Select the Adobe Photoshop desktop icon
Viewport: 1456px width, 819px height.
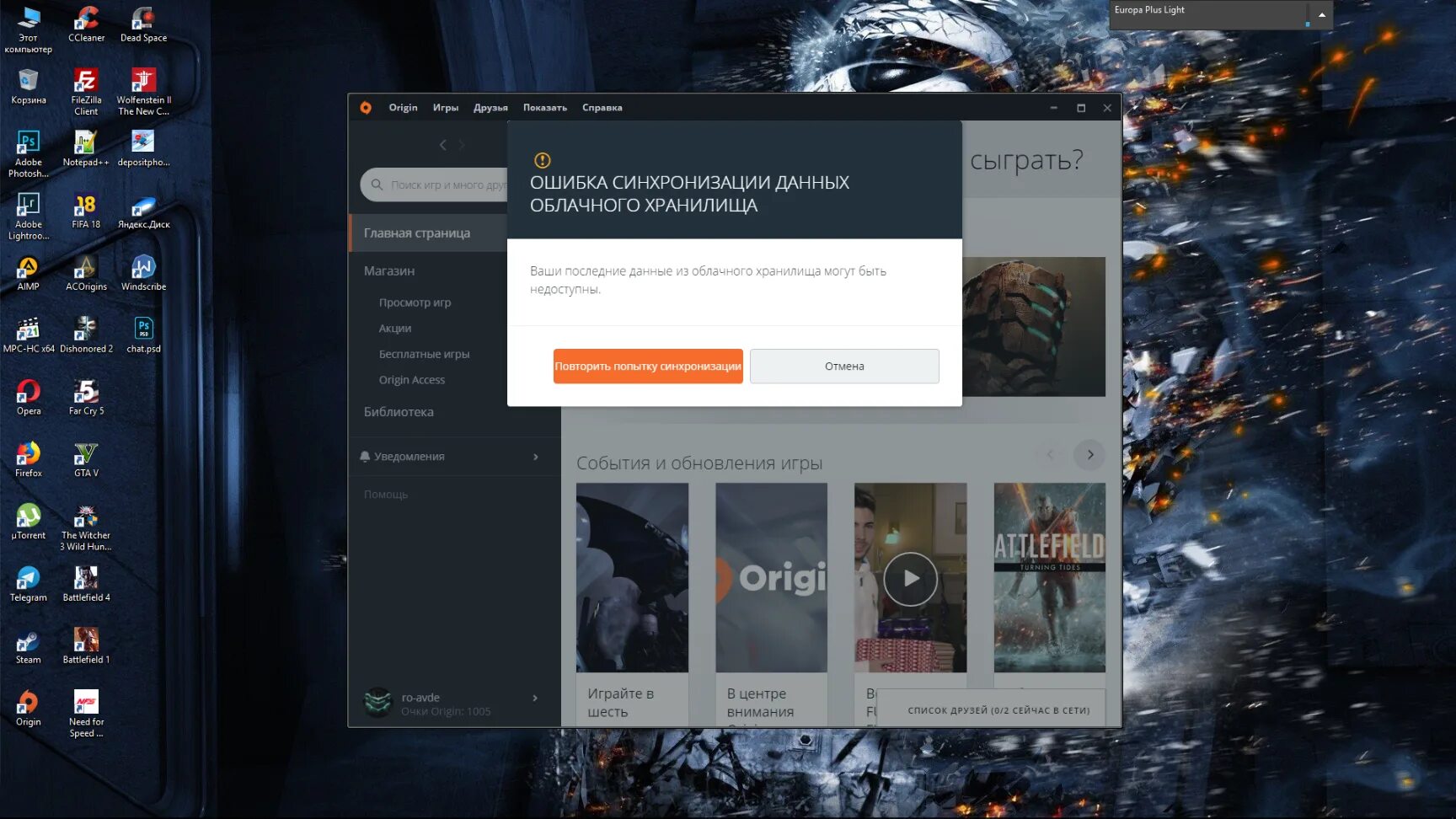coord(29,154)
